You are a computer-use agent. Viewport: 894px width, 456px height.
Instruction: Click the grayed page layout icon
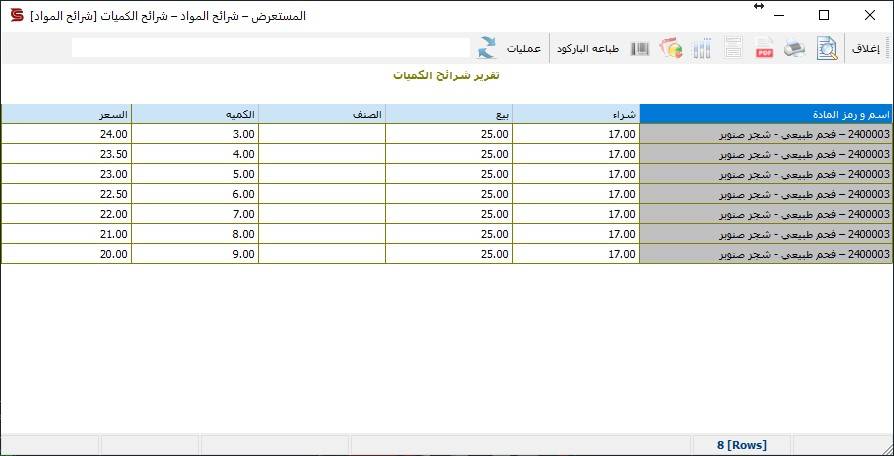[733, 48]
